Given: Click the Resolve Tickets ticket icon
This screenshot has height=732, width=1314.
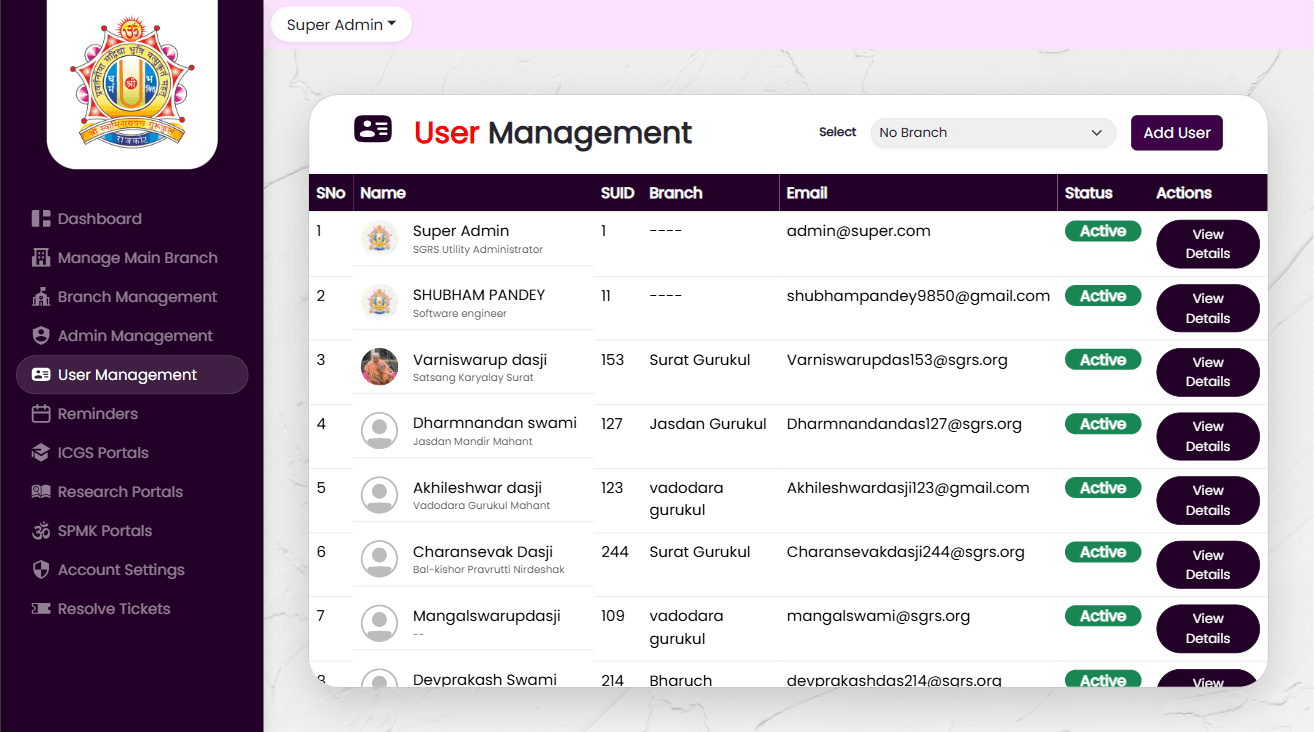Looking at the screenshot, I should pos(41,609).
